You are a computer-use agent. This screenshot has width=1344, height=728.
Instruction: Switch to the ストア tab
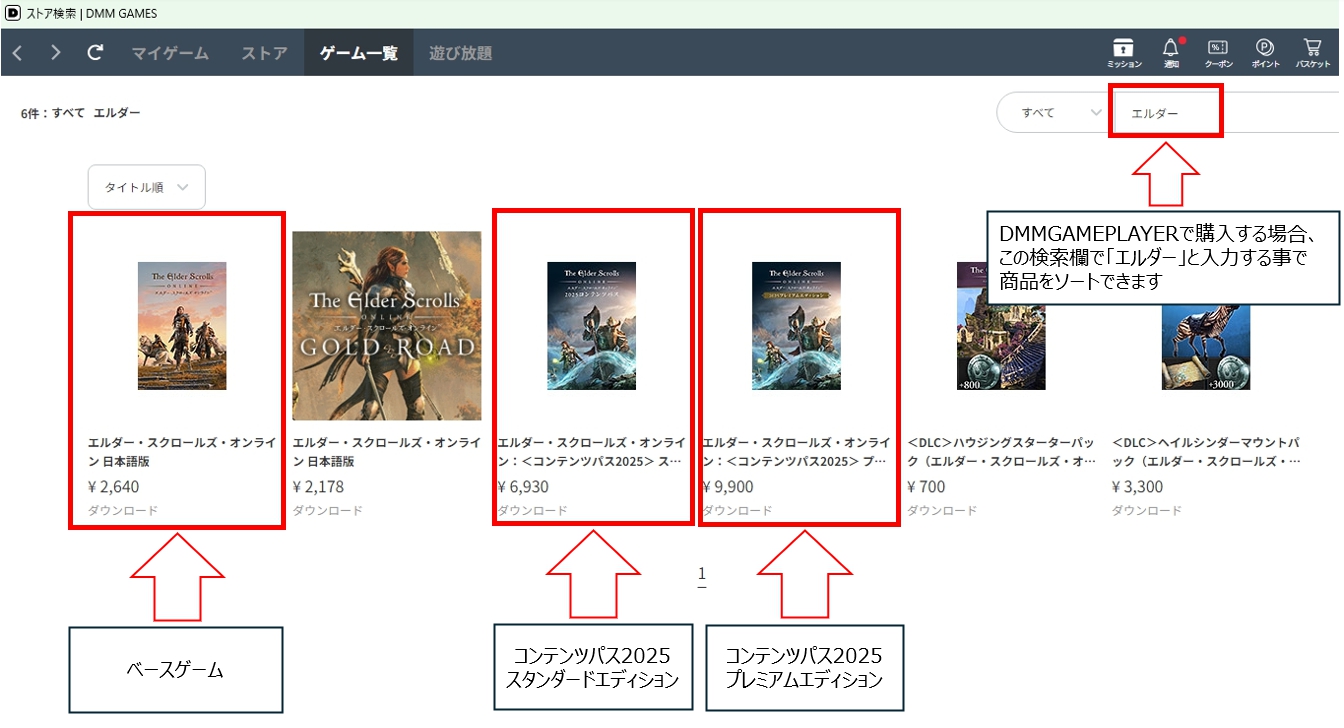264,53
